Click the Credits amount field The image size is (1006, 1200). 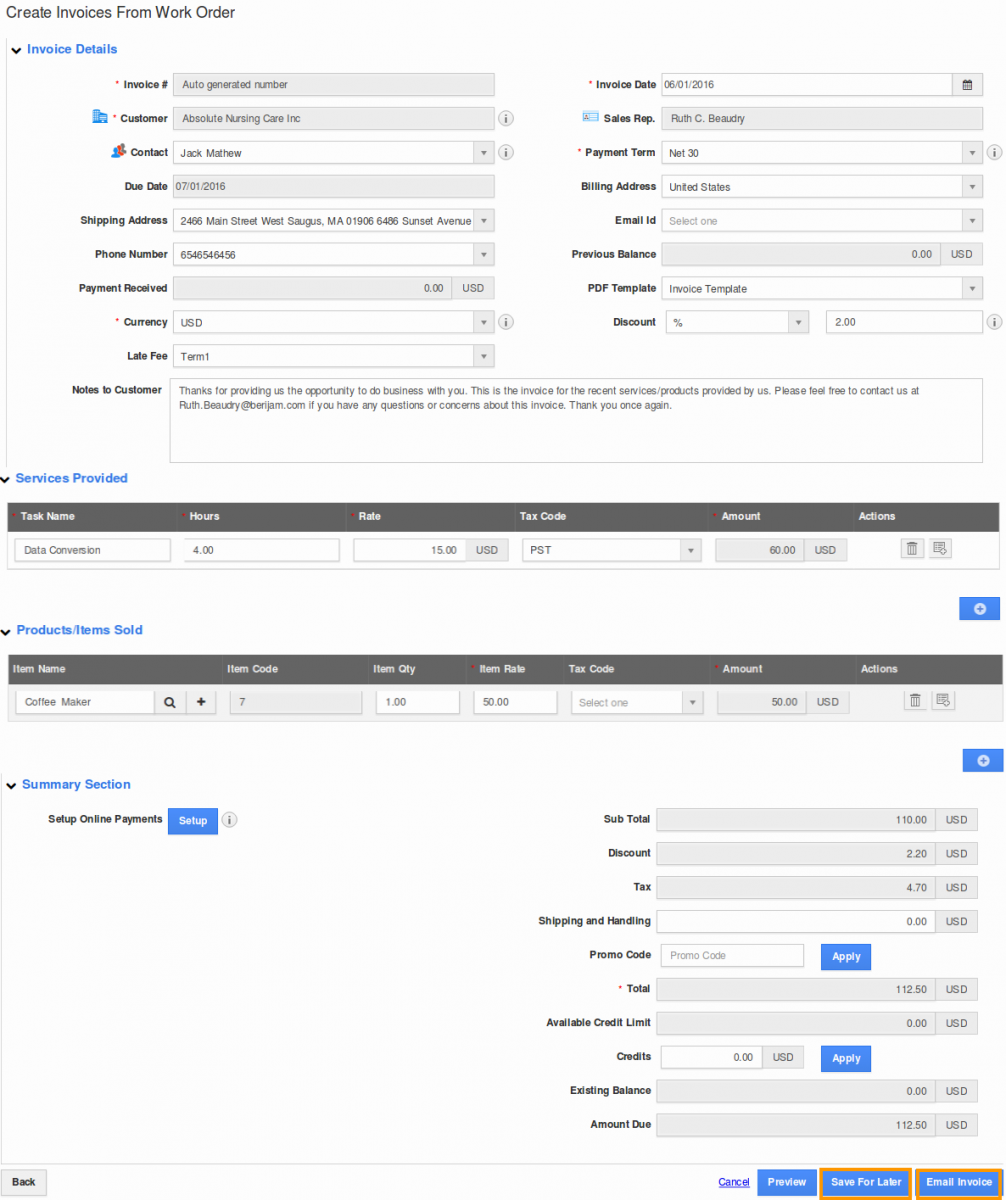pos(712,1058)
